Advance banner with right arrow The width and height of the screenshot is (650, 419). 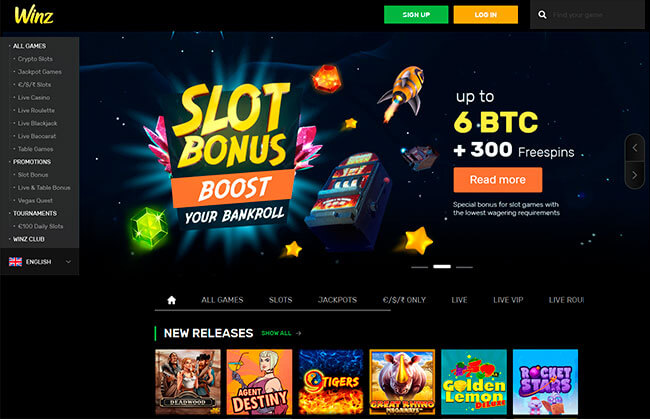pyautogui.click(x=635, y=175)
